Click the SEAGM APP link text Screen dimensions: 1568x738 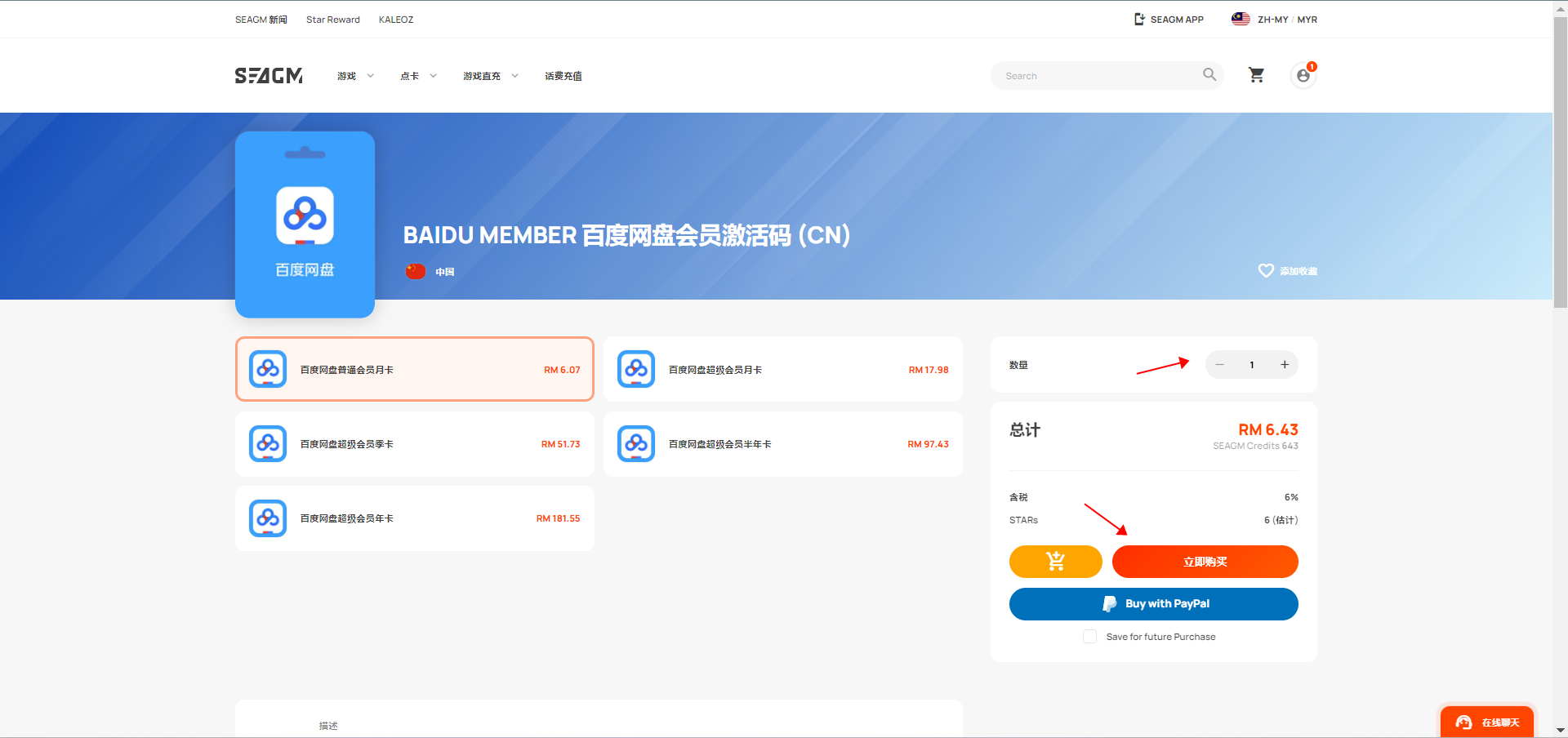[x=1177, y=20]
